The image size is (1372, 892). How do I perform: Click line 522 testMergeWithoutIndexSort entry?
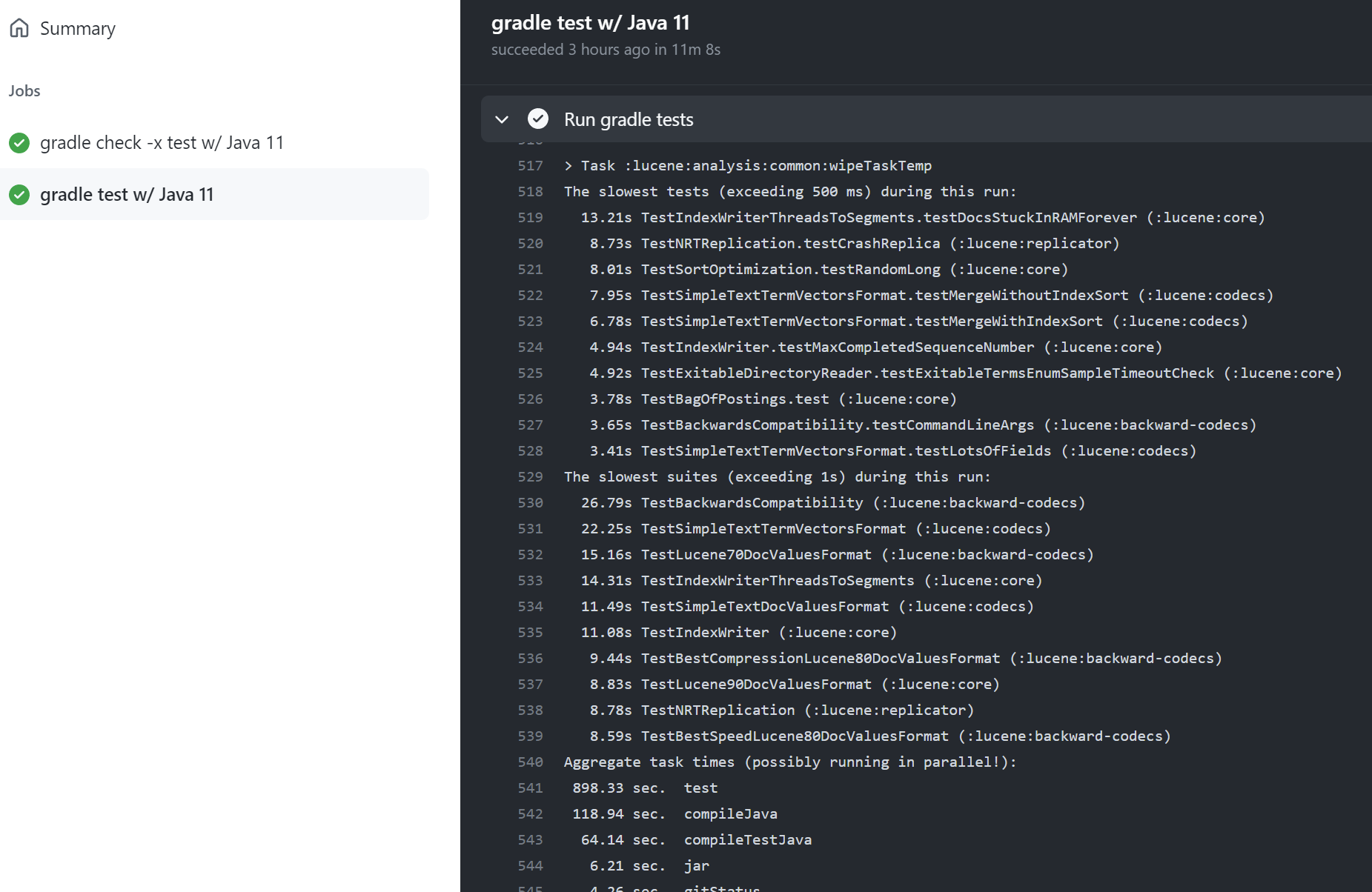[932, 296]
